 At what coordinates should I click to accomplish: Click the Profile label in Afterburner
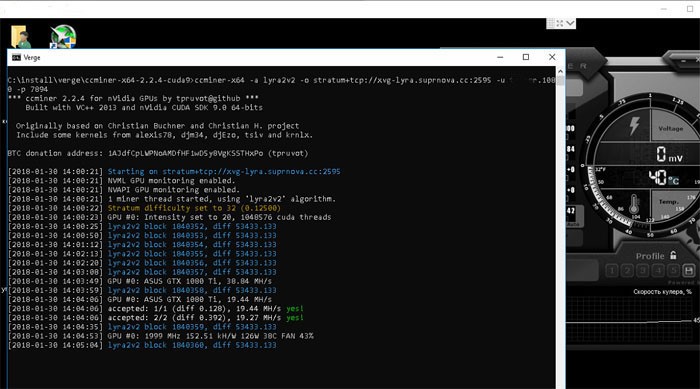click(650, 256)
